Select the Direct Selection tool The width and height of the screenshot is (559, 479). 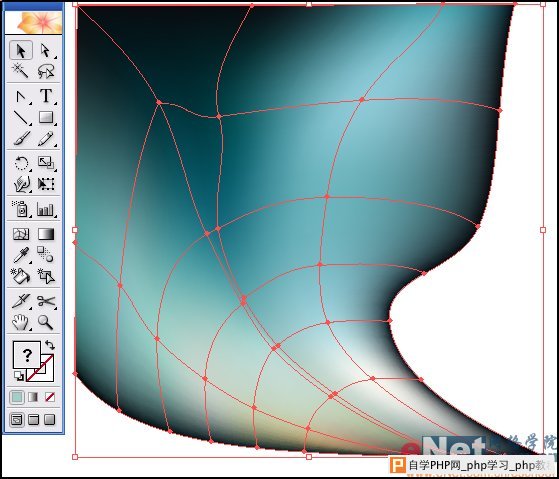pyautogui.click(x=46, y=50)
